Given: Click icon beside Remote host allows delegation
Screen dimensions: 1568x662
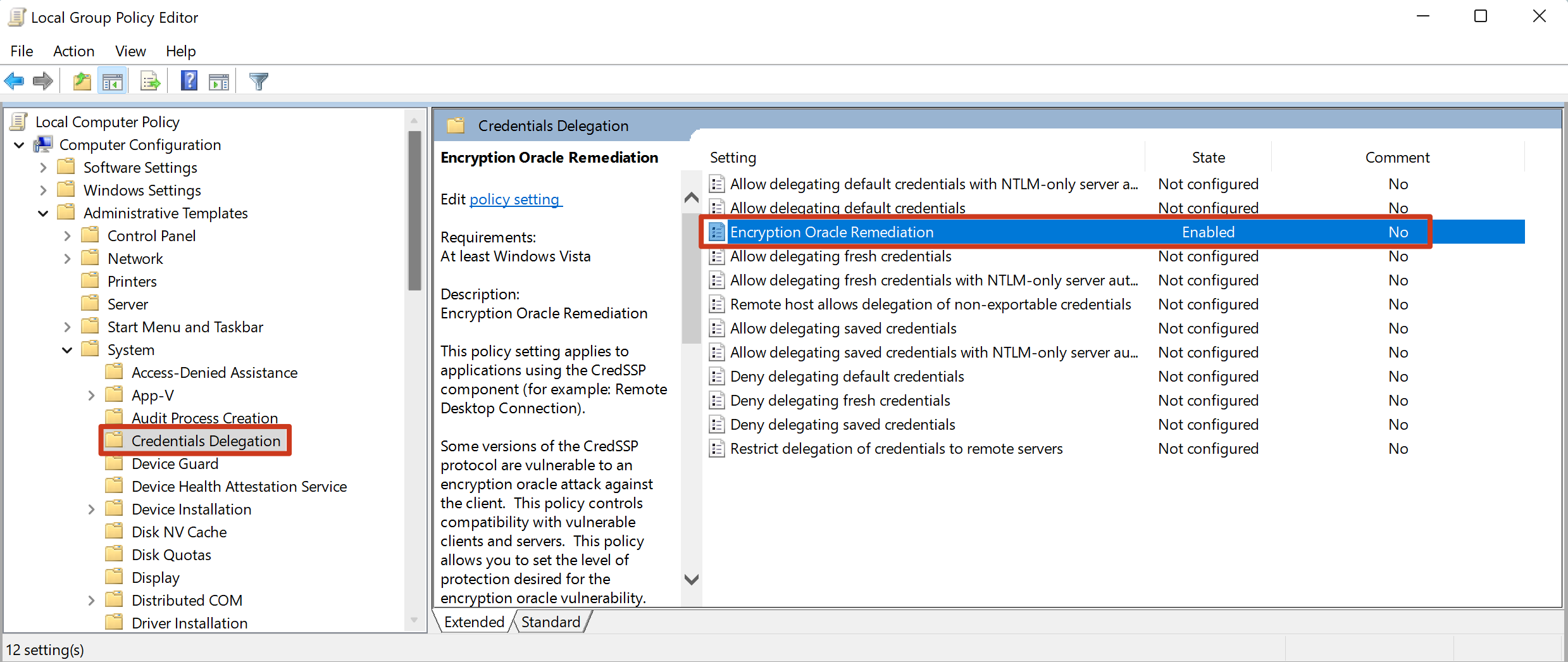Looking at the screenshot, I should click(716, 304).
